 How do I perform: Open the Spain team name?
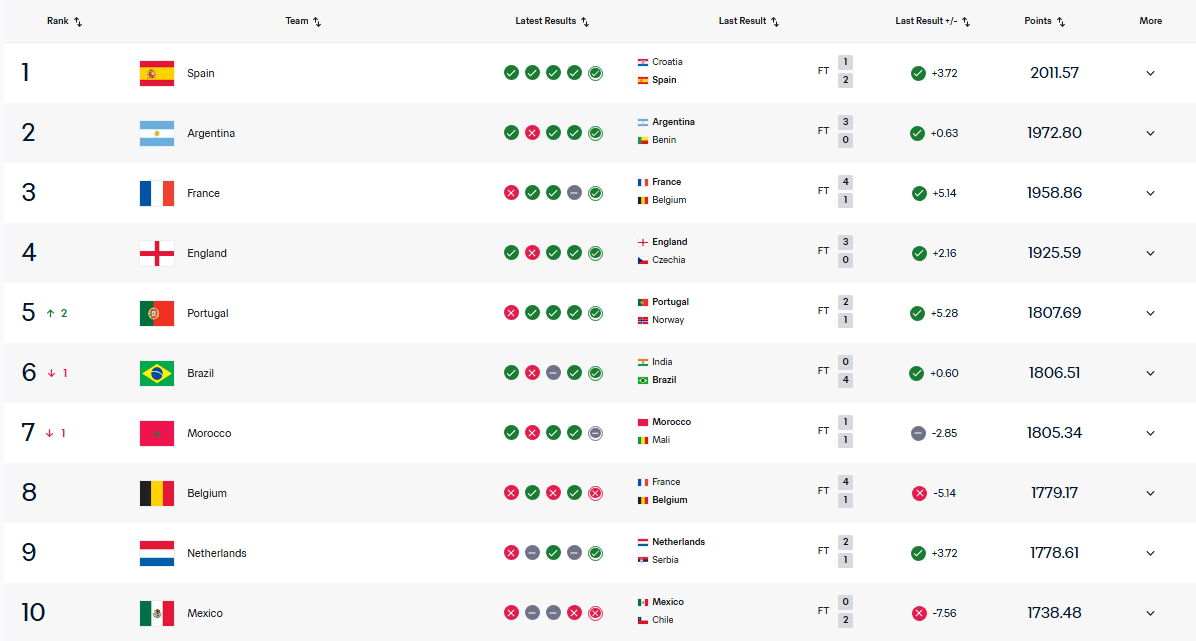201,73
